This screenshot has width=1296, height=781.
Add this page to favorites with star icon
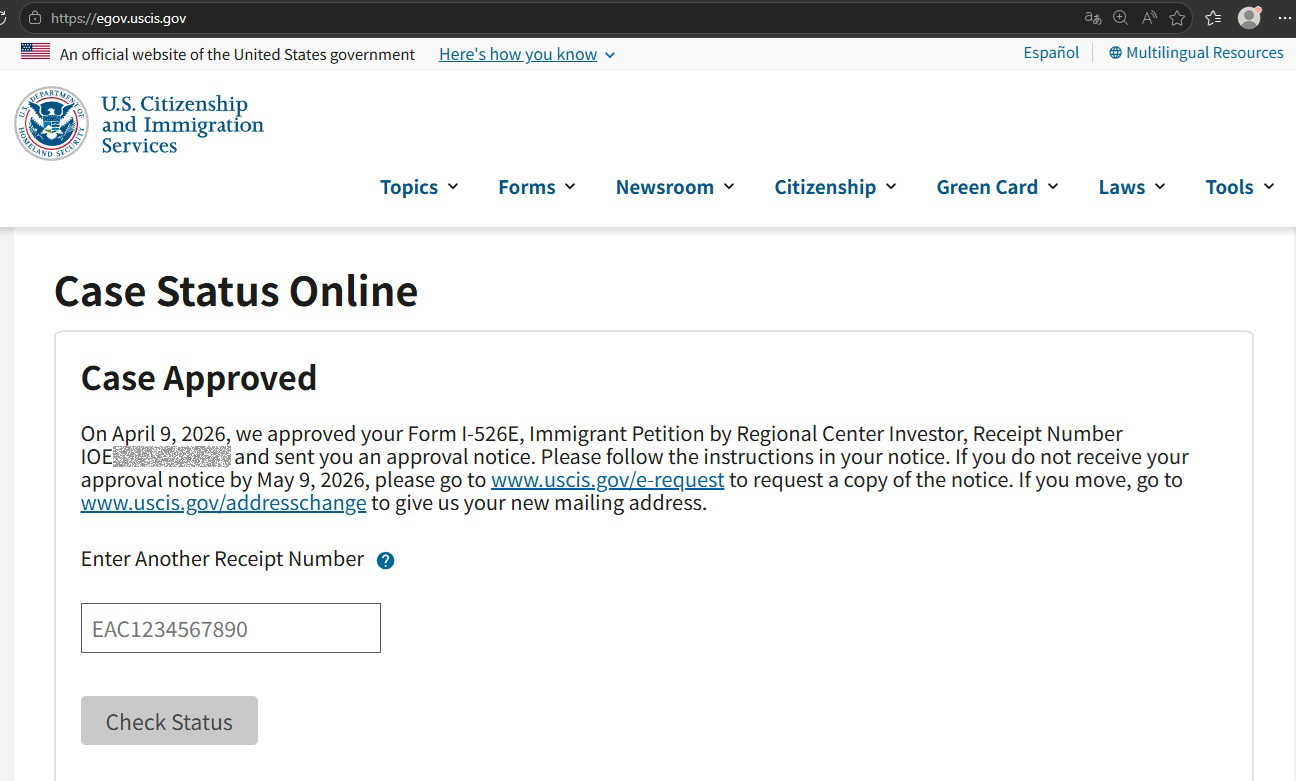[x=1178, y=18]
